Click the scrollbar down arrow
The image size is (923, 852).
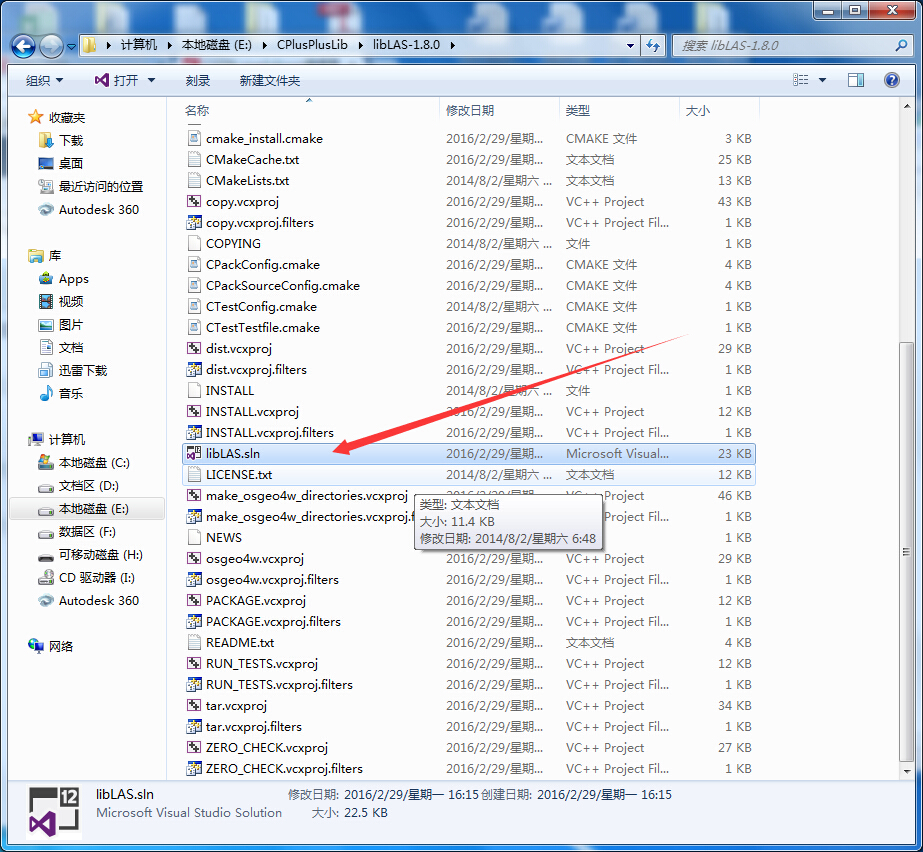click(906, 771)
